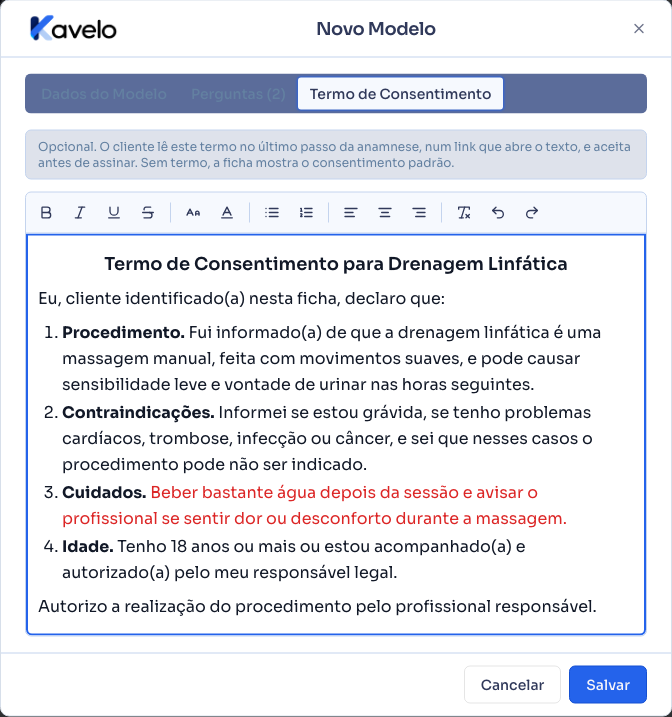Screen dimensions: 672x717
Task: Click the Cancelar button
Action: tap(512, 685)
